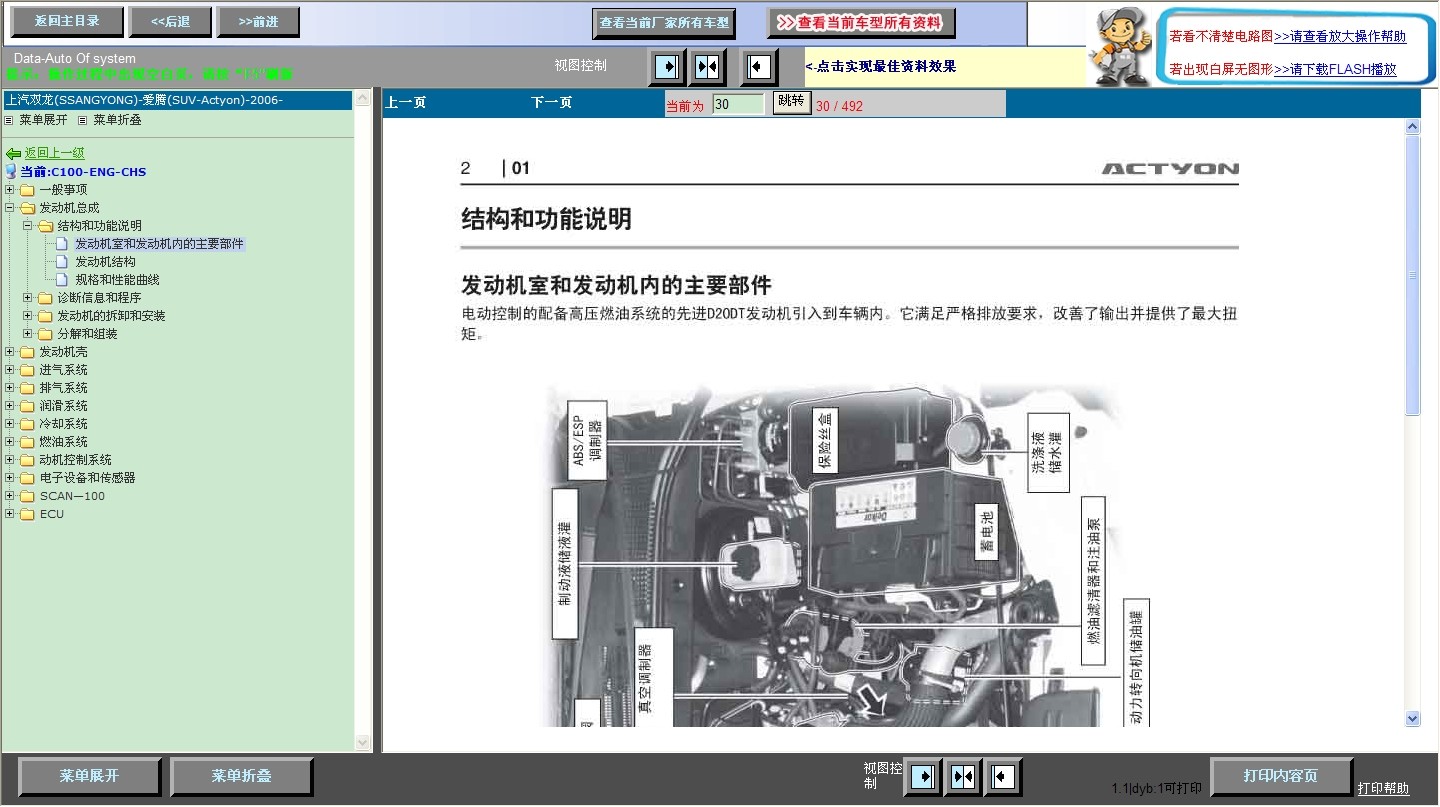Select 发动机室和发动机内的主要部件 in tree

(x=159, y=244)
